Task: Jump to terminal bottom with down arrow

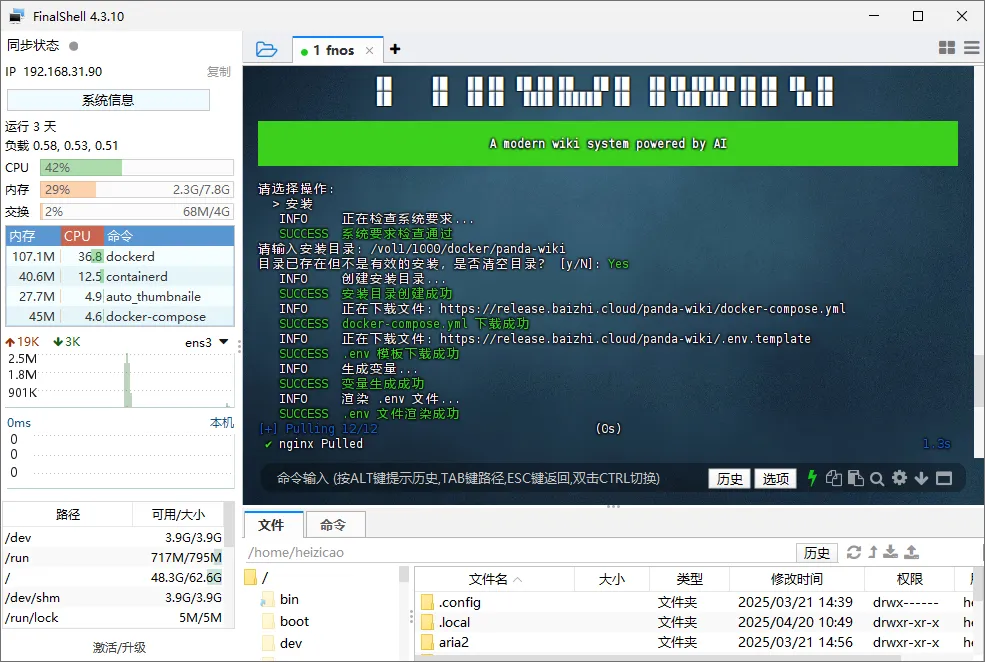Action: pos(922,479)
